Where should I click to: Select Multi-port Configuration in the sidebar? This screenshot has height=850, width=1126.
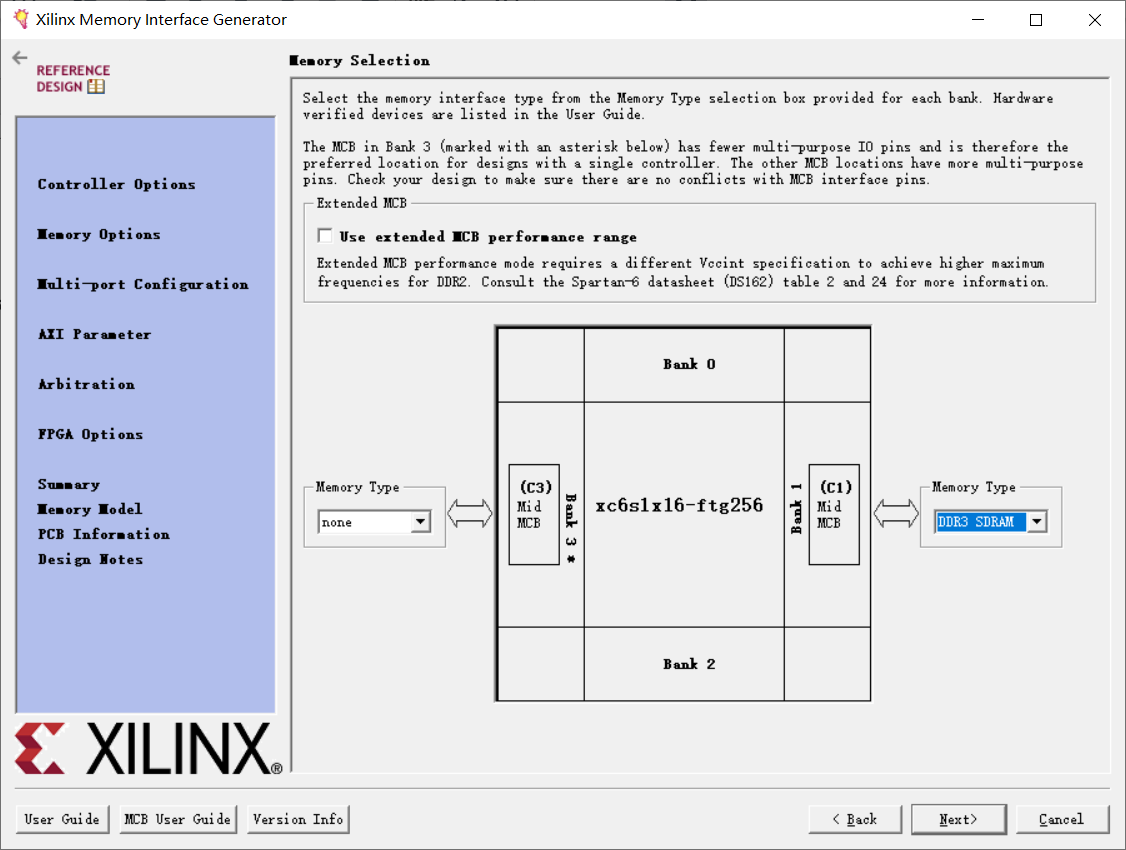tap(143, 285)
